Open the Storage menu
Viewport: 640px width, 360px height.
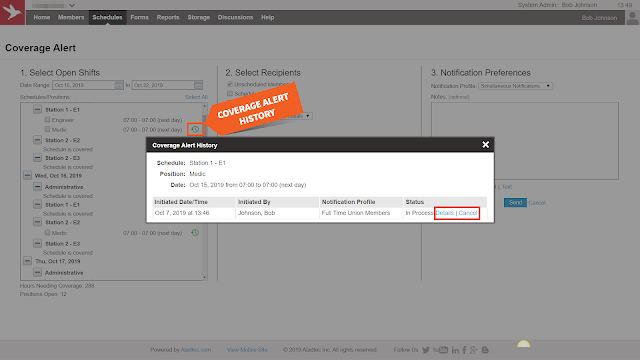coord(199,17)
